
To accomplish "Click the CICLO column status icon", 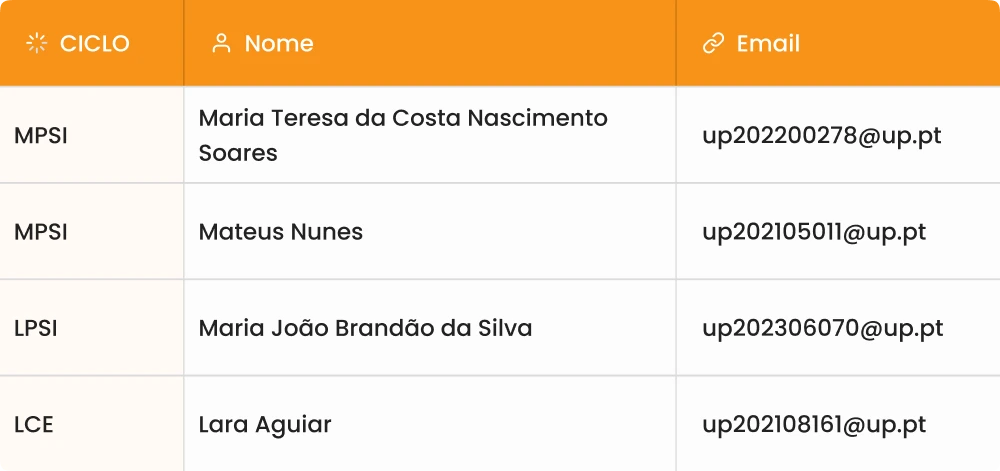I will tap(37, 43).
